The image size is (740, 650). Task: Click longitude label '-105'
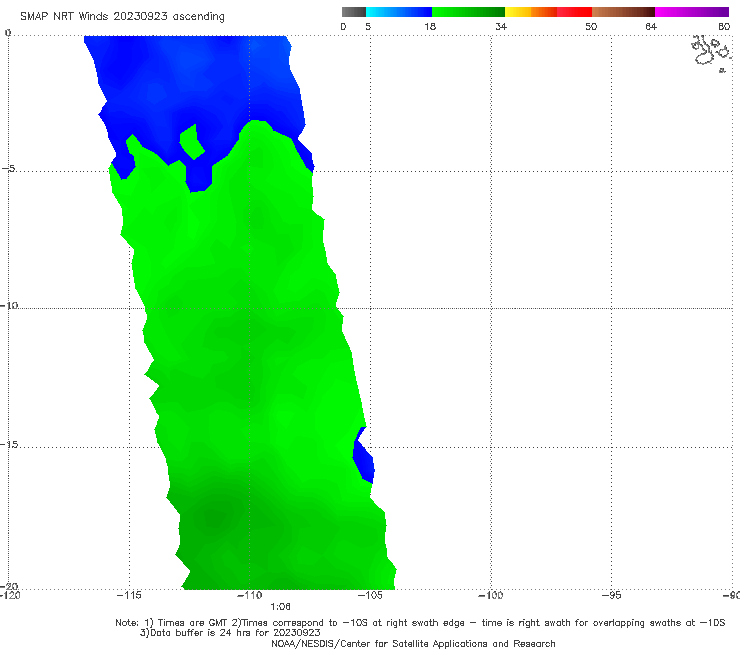[370, 595]
